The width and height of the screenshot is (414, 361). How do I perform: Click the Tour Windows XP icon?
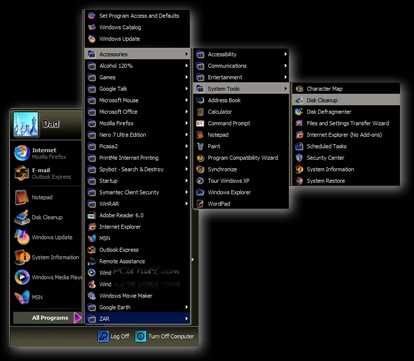click(200, 181)
